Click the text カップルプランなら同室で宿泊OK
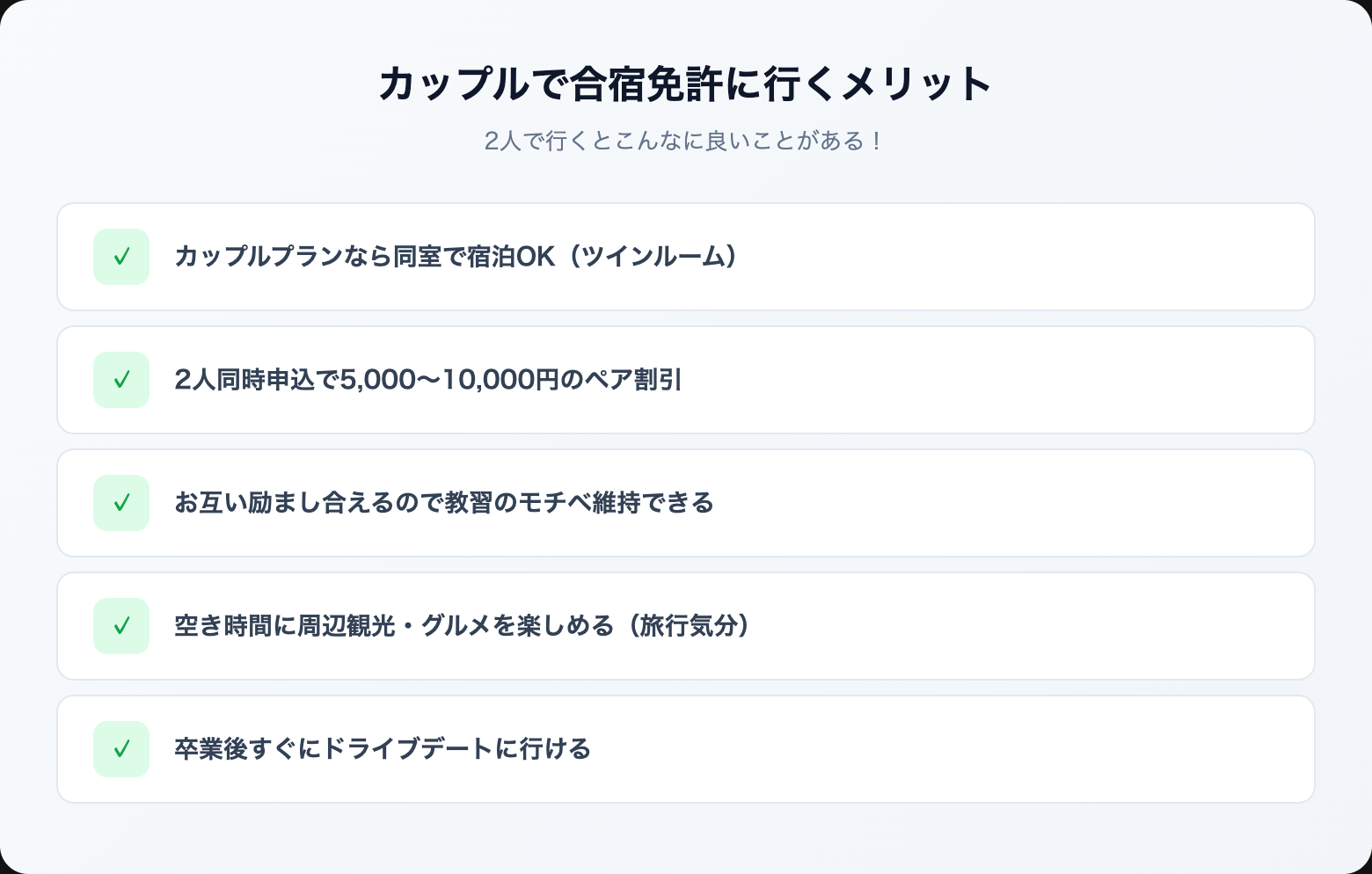 tap(364, 257)
